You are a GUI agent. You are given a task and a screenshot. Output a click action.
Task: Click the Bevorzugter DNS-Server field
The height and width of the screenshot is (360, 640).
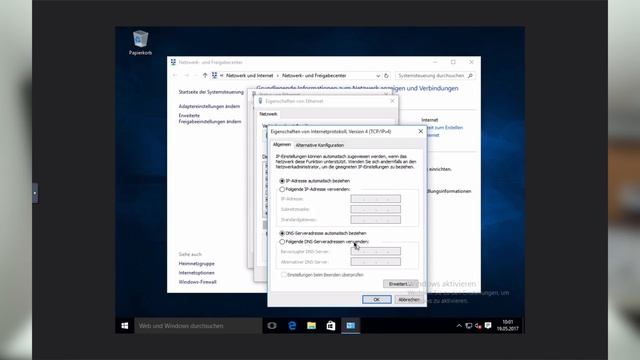[376, 251]
